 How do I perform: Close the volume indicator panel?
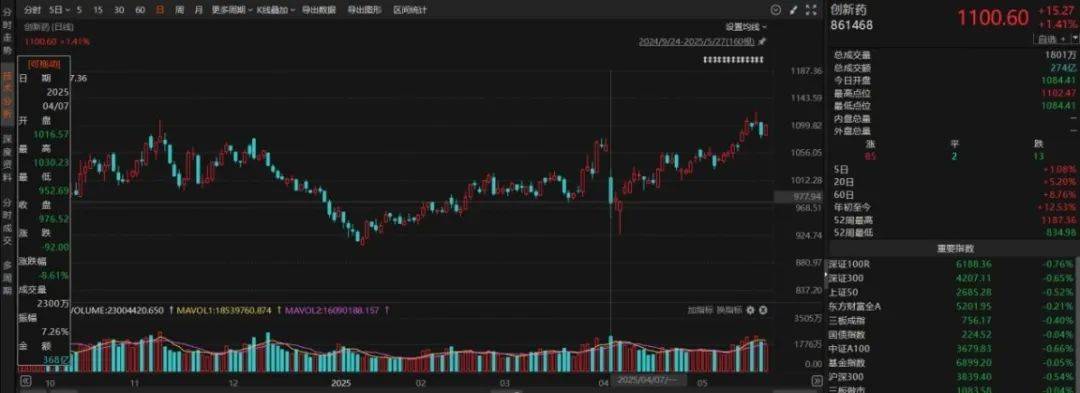click(x=763, y=310)
